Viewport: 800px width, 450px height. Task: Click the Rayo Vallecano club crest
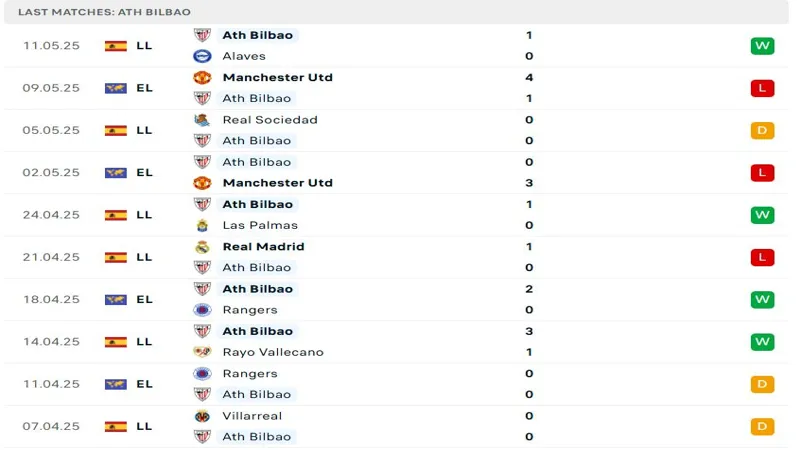pos(202,352)
